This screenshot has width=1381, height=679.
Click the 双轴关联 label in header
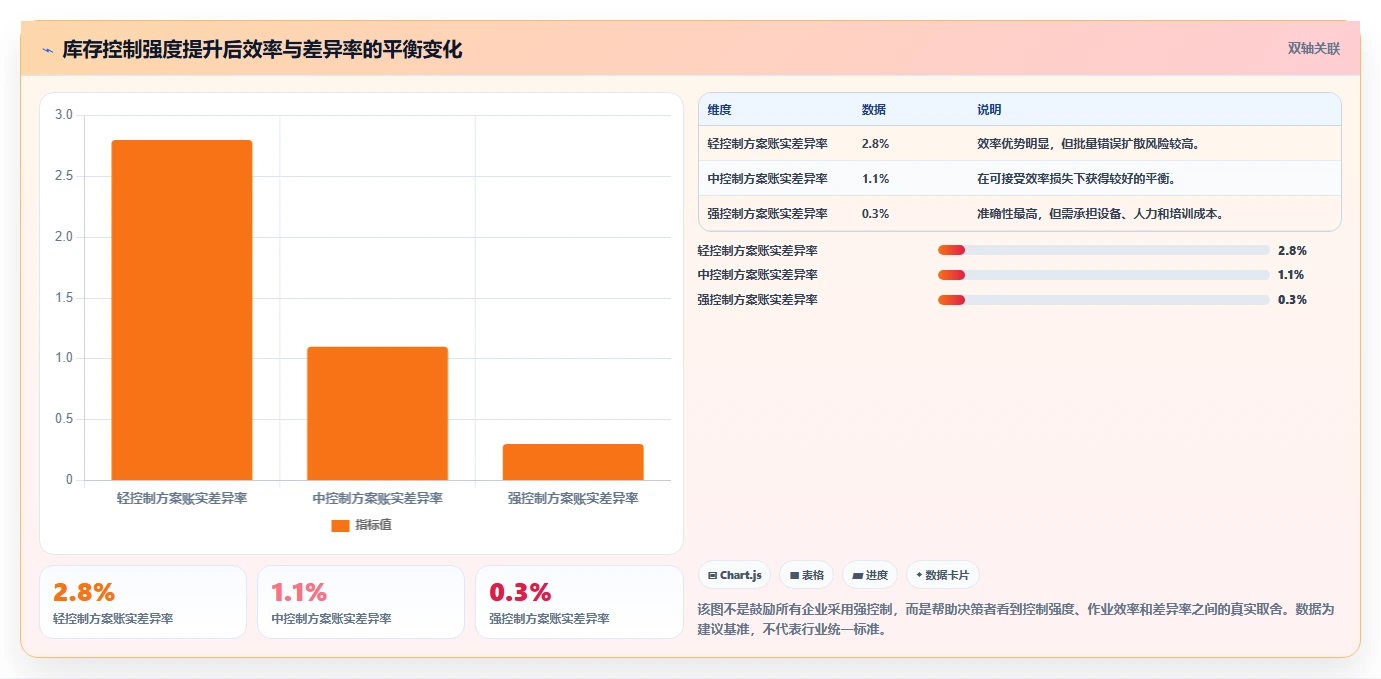pyautogui.click(x=1313, y=48)
